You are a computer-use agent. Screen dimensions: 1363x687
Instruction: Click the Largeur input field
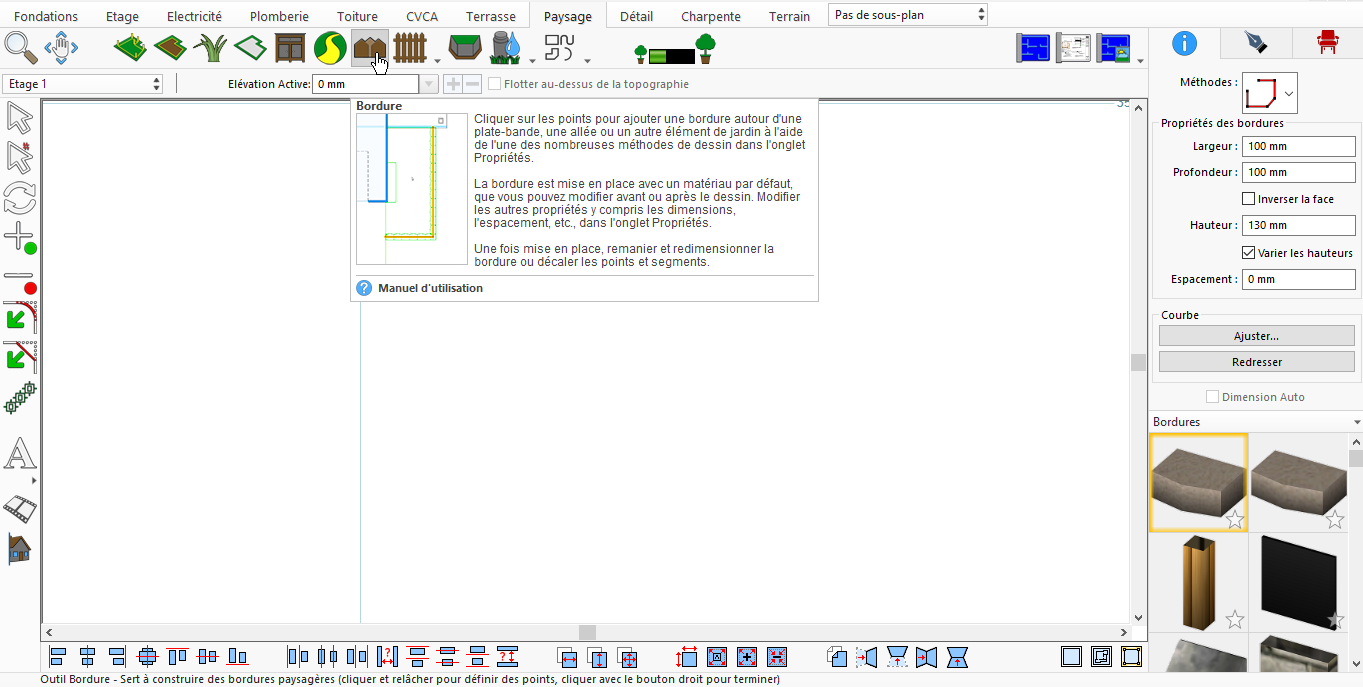pyautogui.click(x=1298, y=146)
